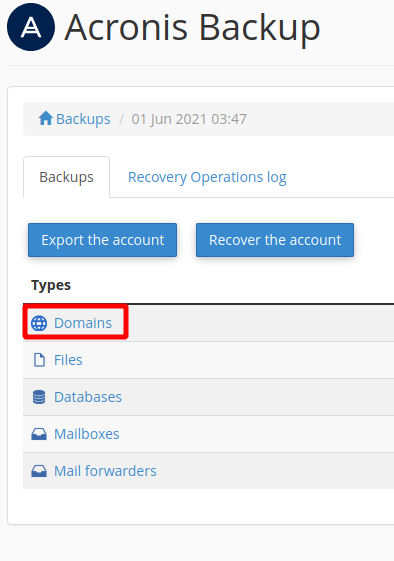Open the Mail forwarders backup type
This screenshot has height=561, width=394.
coord(105,471)
